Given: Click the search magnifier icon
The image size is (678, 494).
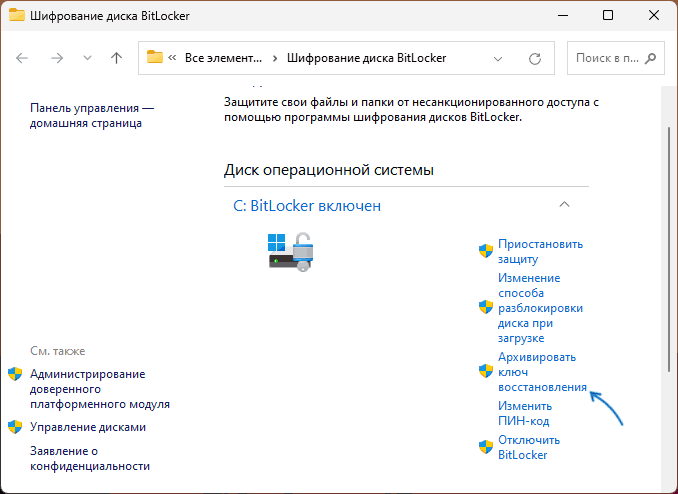Looking at the screenshot, I should [x=650, y=58].
